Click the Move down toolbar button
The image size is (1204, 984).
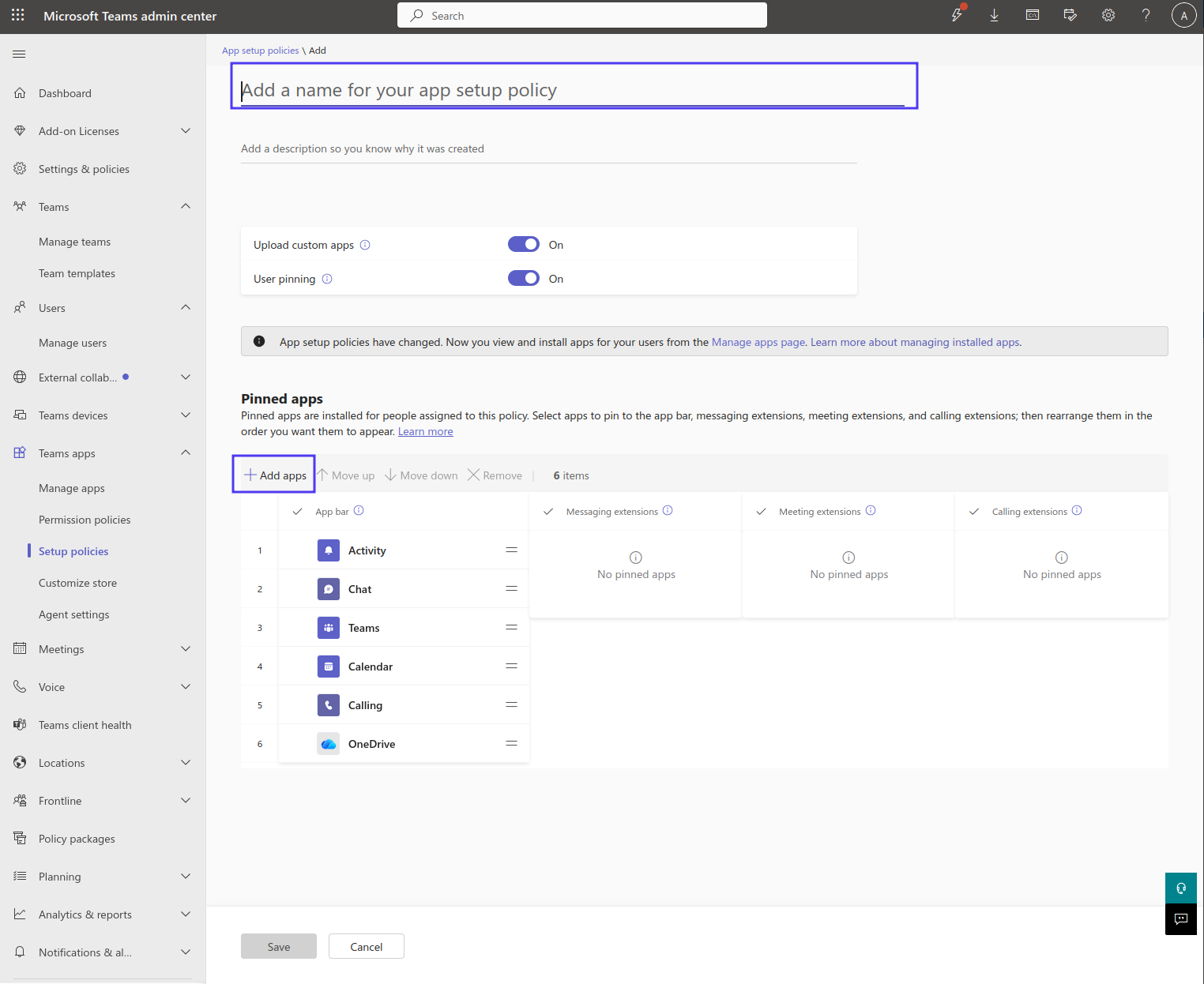tap(421, 475)
